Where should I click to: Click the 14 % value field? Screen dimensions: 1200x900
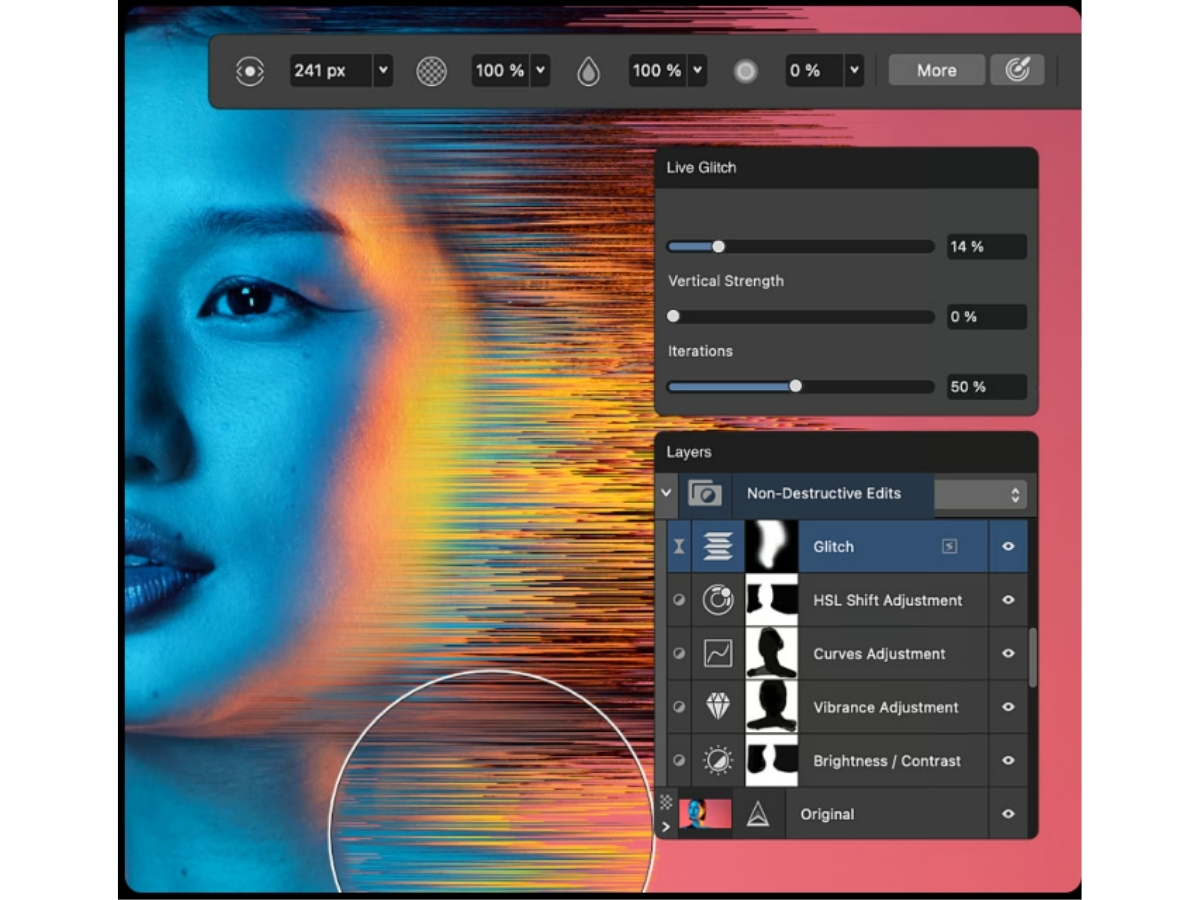pyautogui.click(x=987, y=246)
